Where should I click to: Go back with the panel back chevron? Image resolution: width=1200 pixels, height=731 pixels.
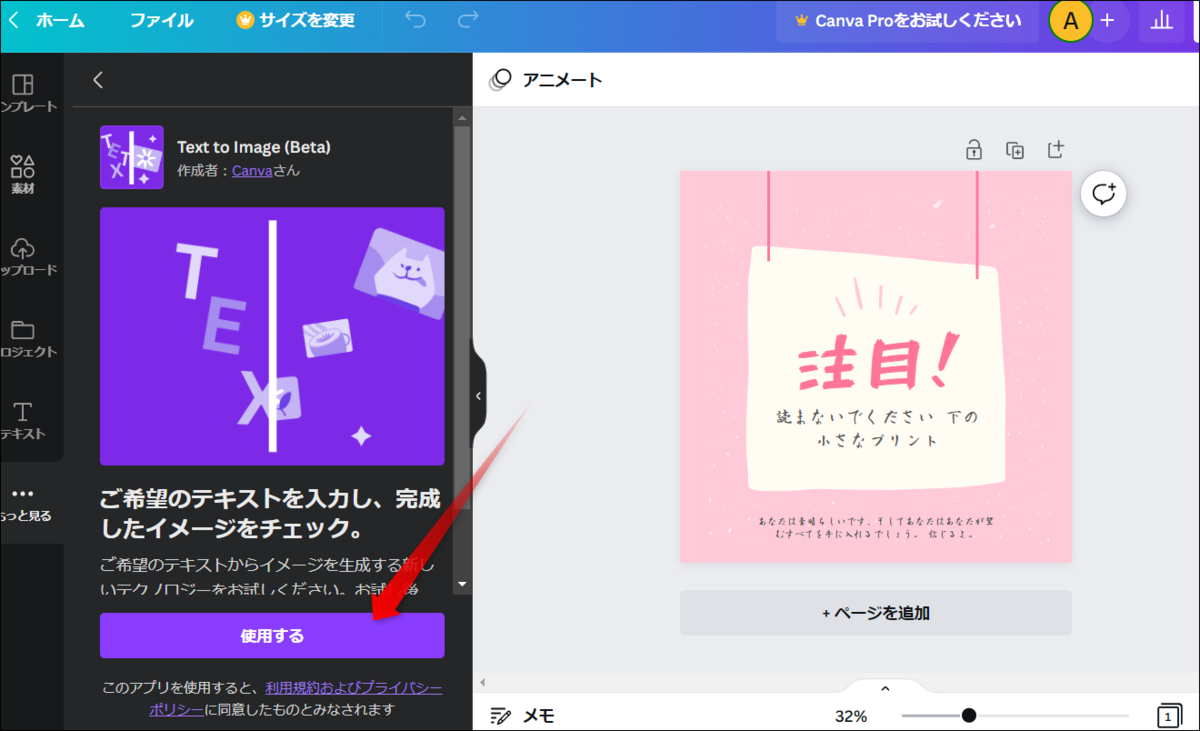(97, 80)
